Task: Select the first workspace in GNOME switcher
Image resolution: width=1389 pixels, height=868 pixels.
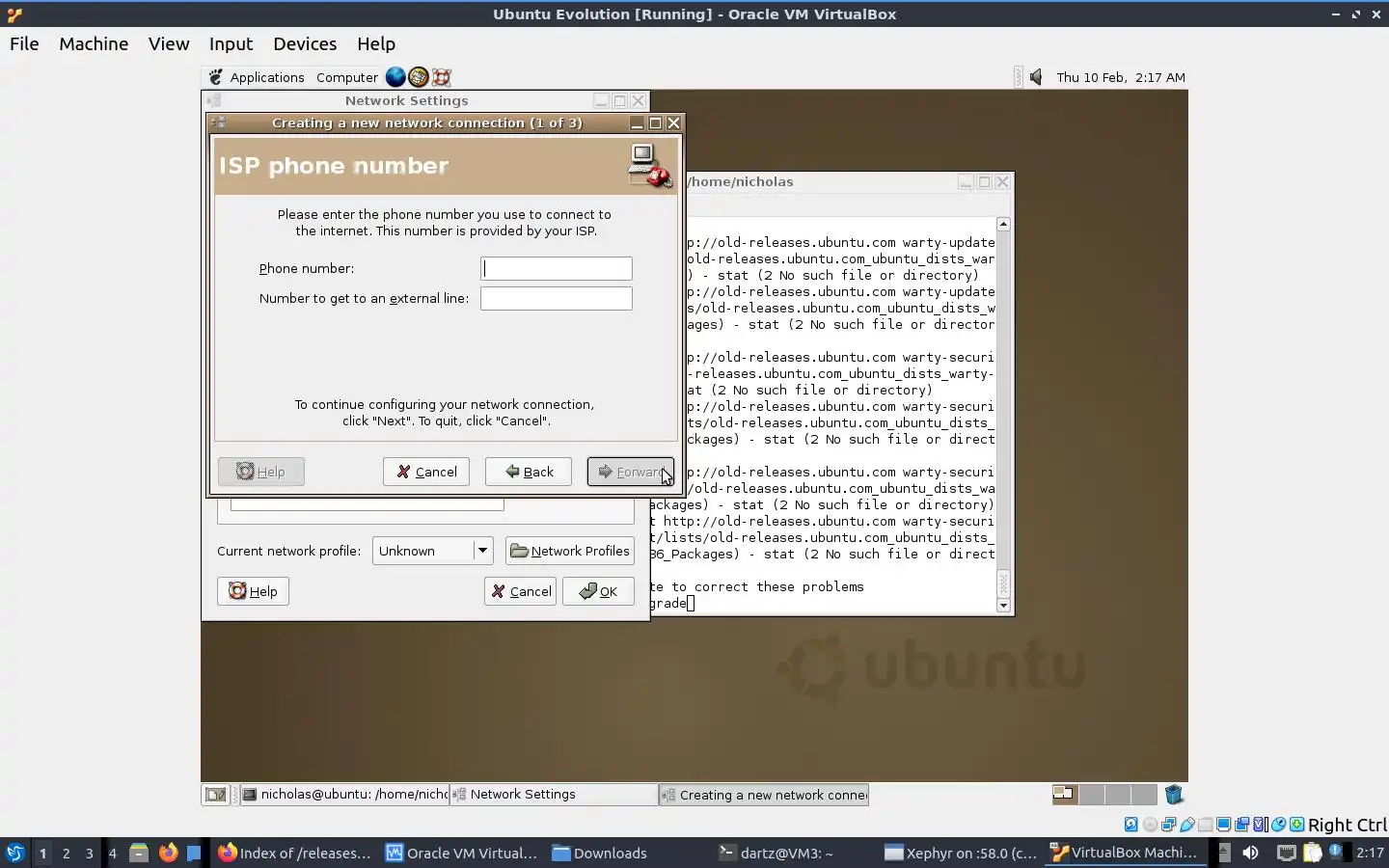Action: click(1065, 795)
